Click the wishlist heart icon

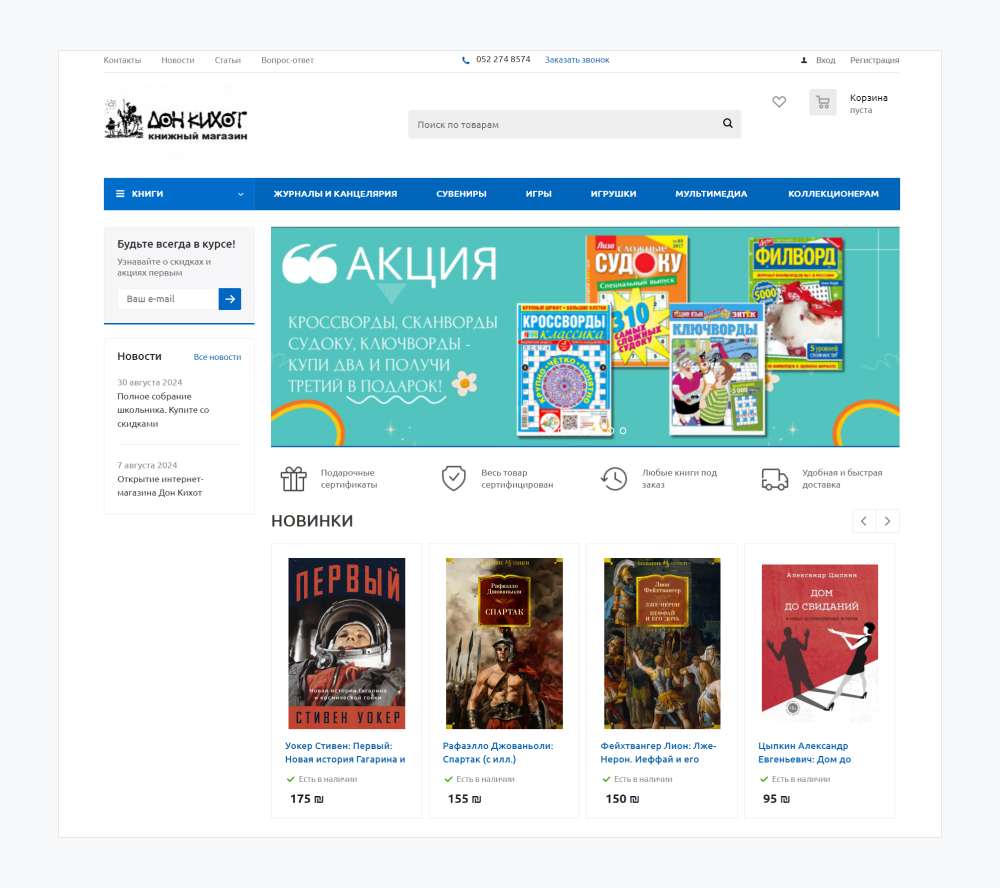tap(779, 102)
